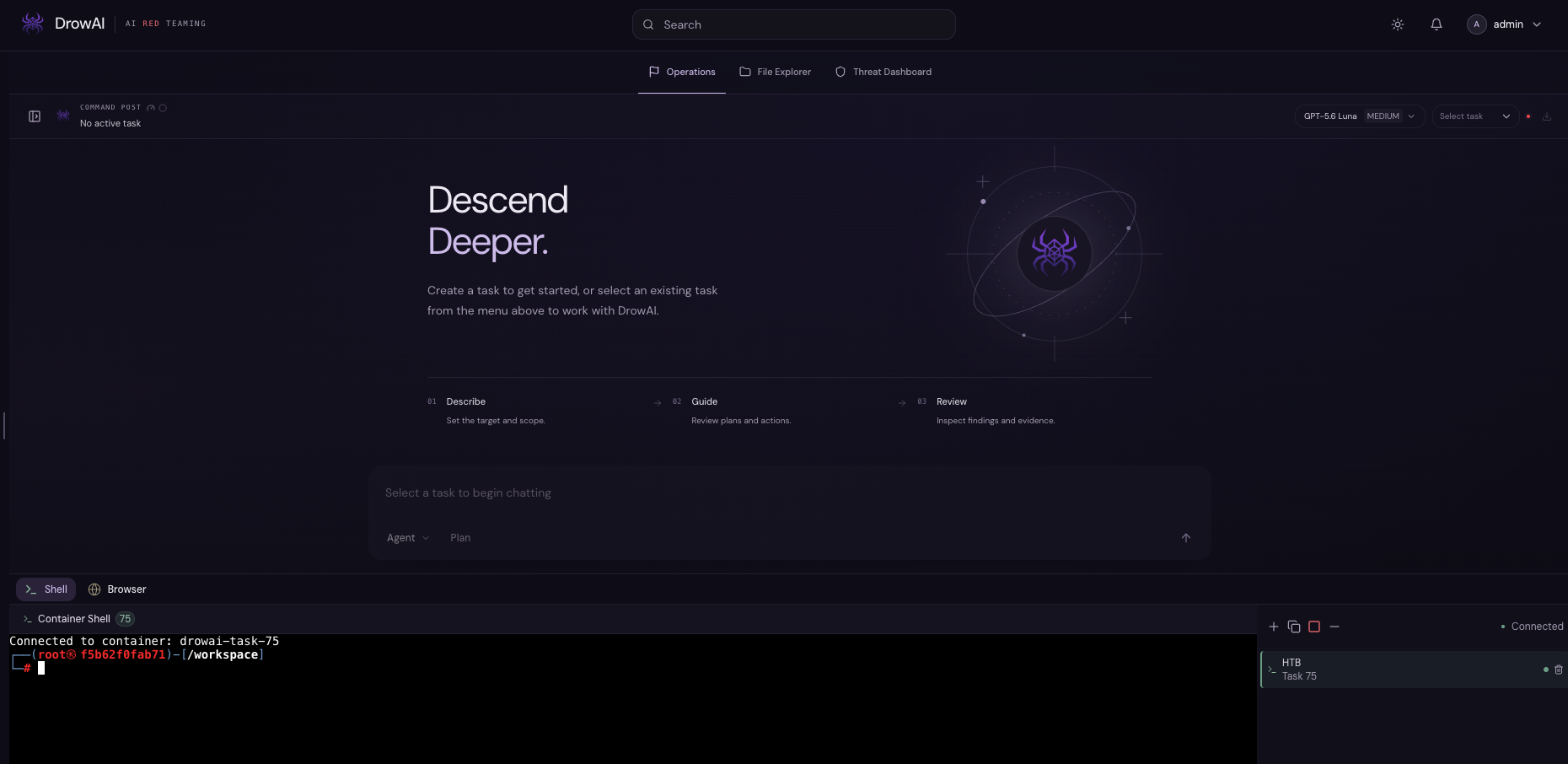Viewport: 1568px width, 764px height.
Task: Add a new terminal with plus icon
Action: [1274, 627]
